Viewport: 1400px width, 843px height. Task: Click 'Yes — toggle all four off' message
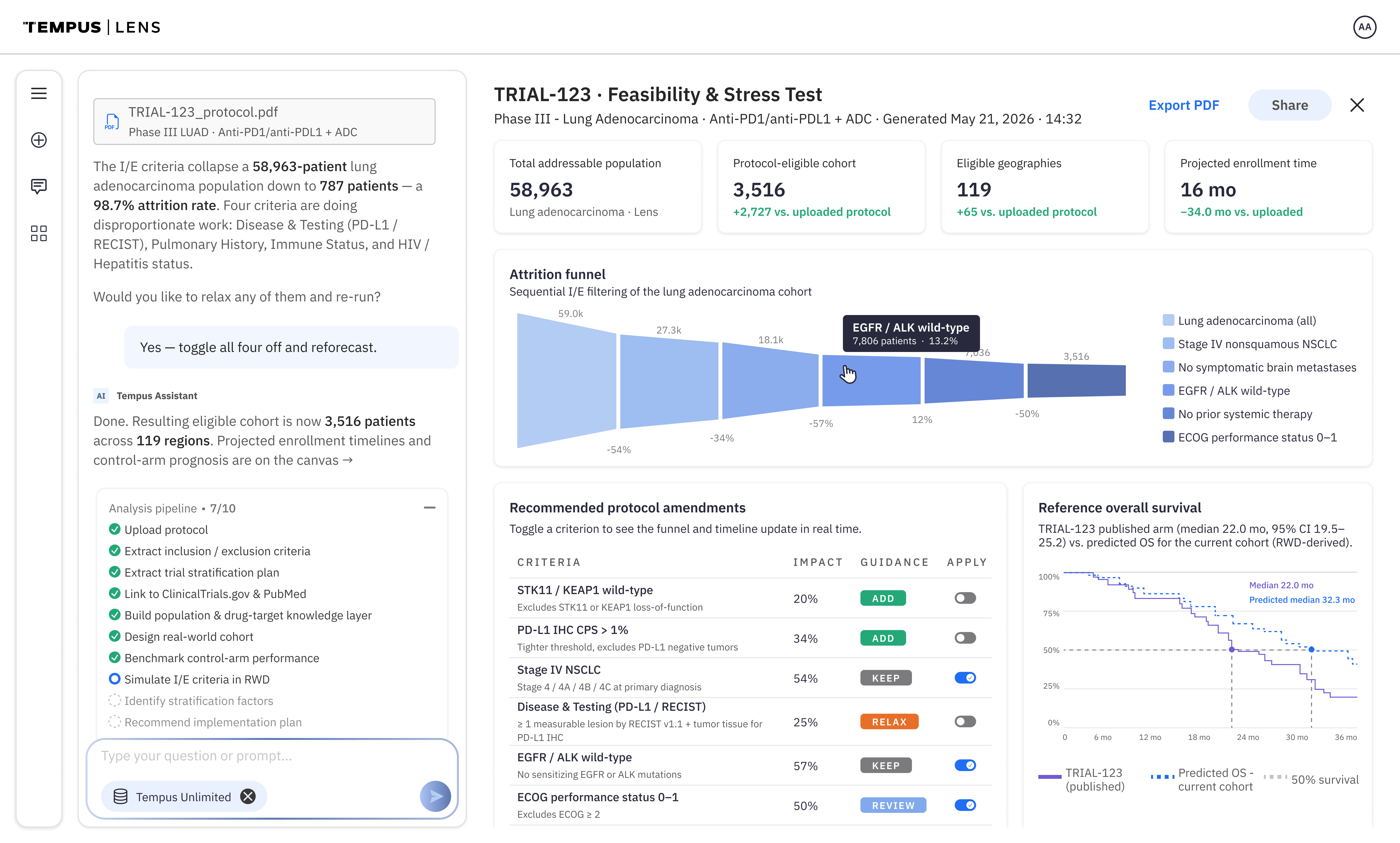pyautogui.click(x=291, y=347)
